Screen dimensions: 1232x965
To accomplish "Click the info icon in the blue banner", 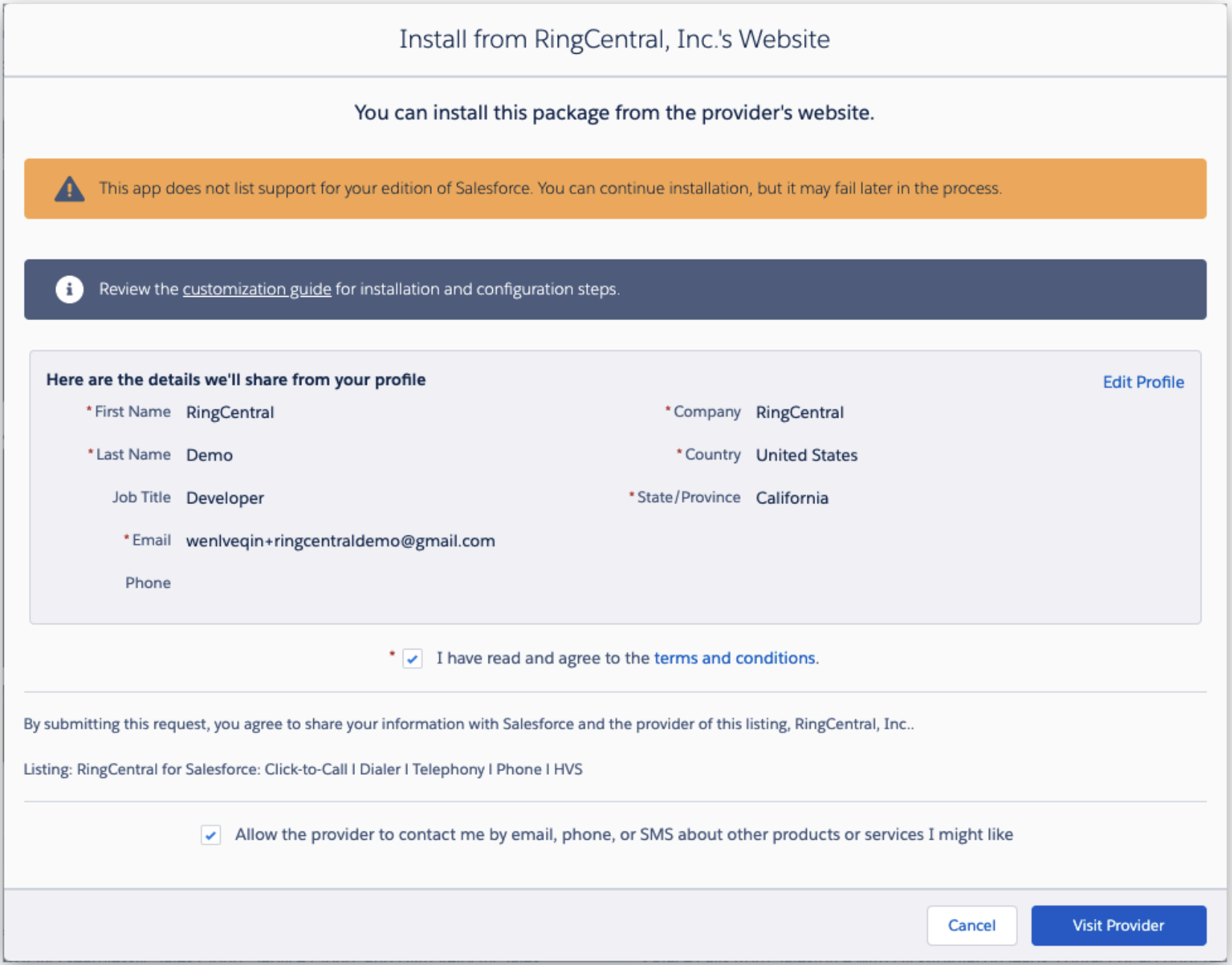I will pyautogui.click(x=69, y=289).
